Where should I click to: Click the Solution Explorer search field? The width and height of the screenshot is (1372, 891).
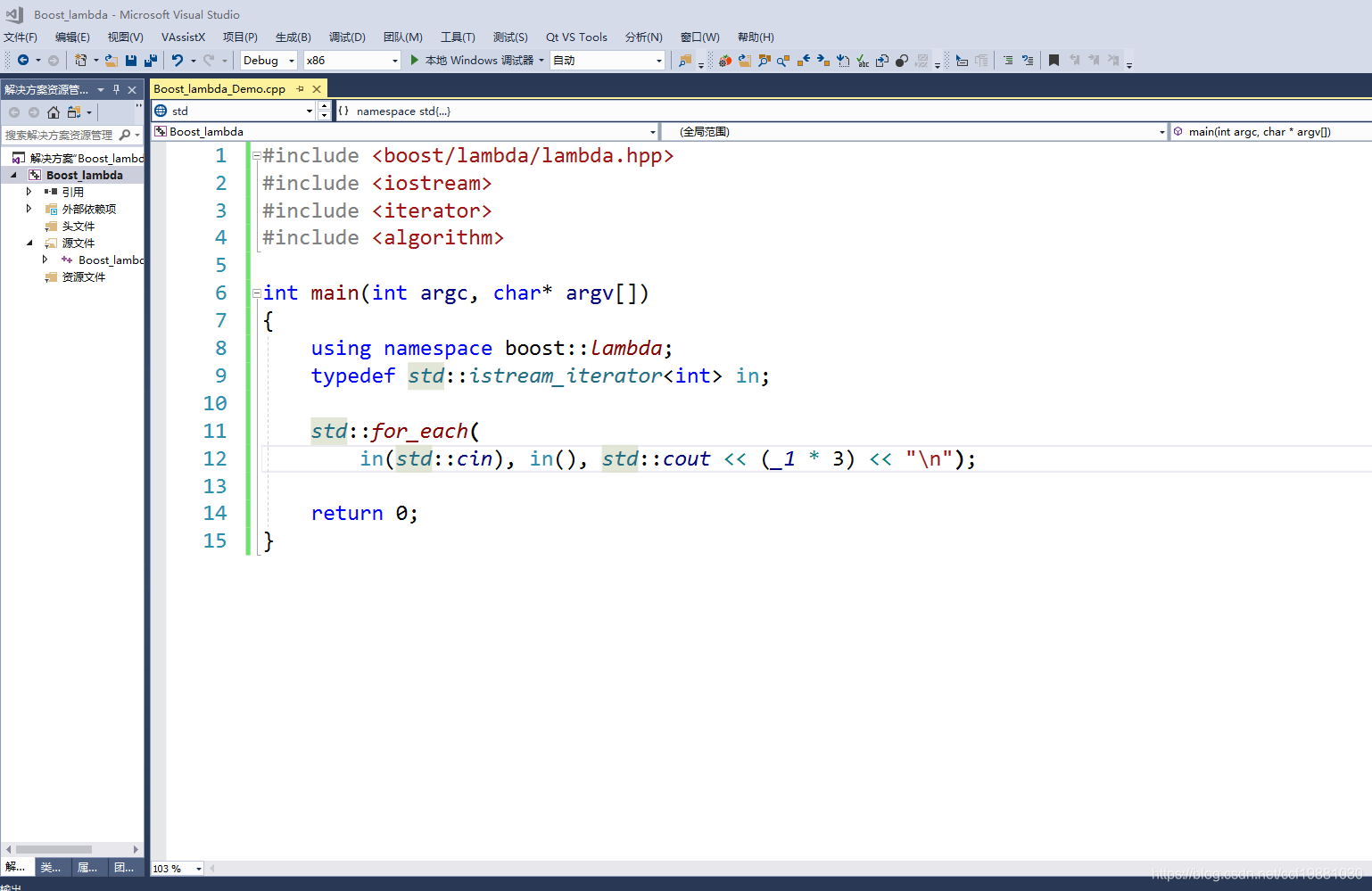[59, 135]
